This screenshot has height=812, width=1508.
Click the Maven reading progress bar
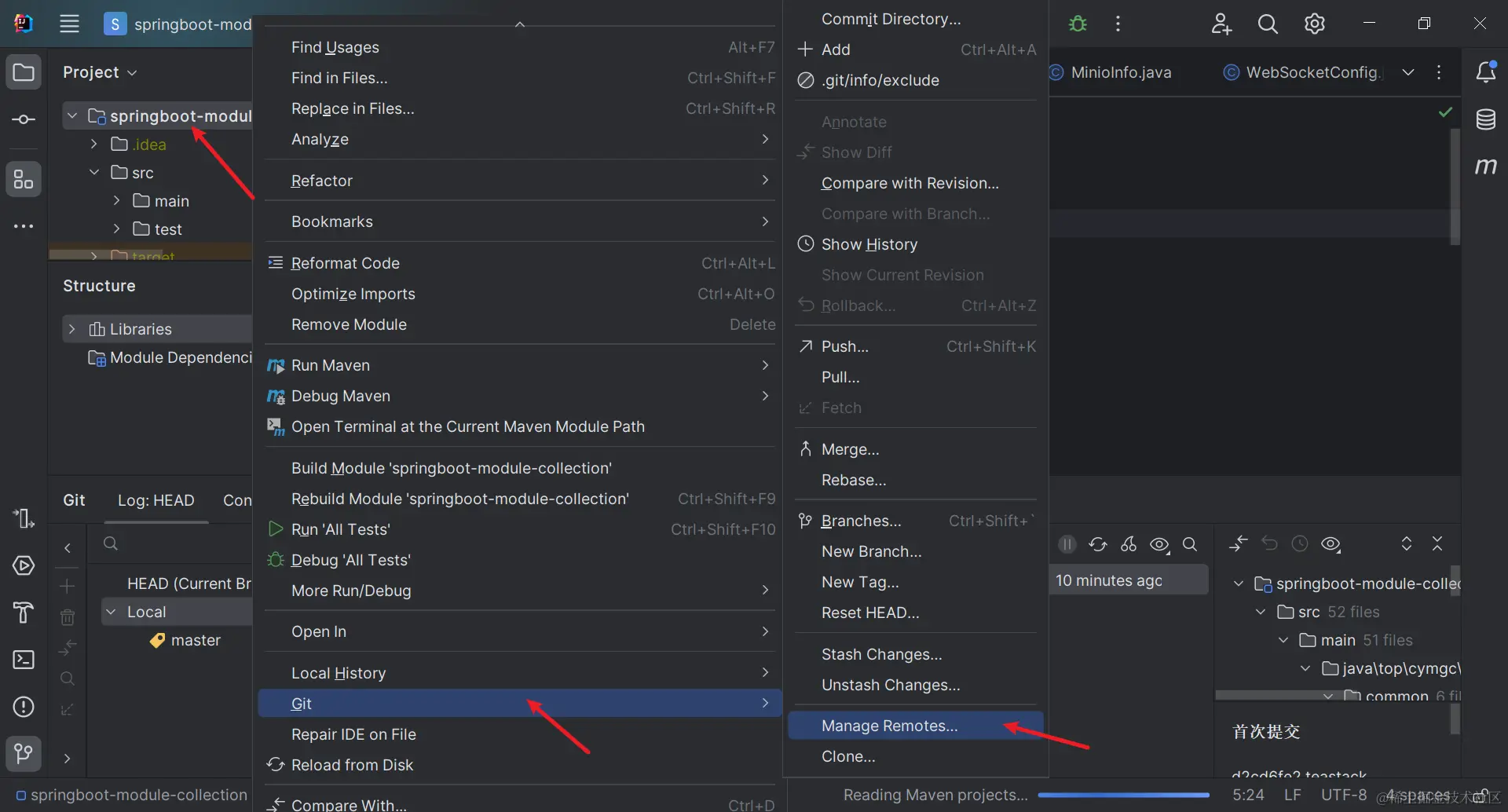pos(1123,796)
